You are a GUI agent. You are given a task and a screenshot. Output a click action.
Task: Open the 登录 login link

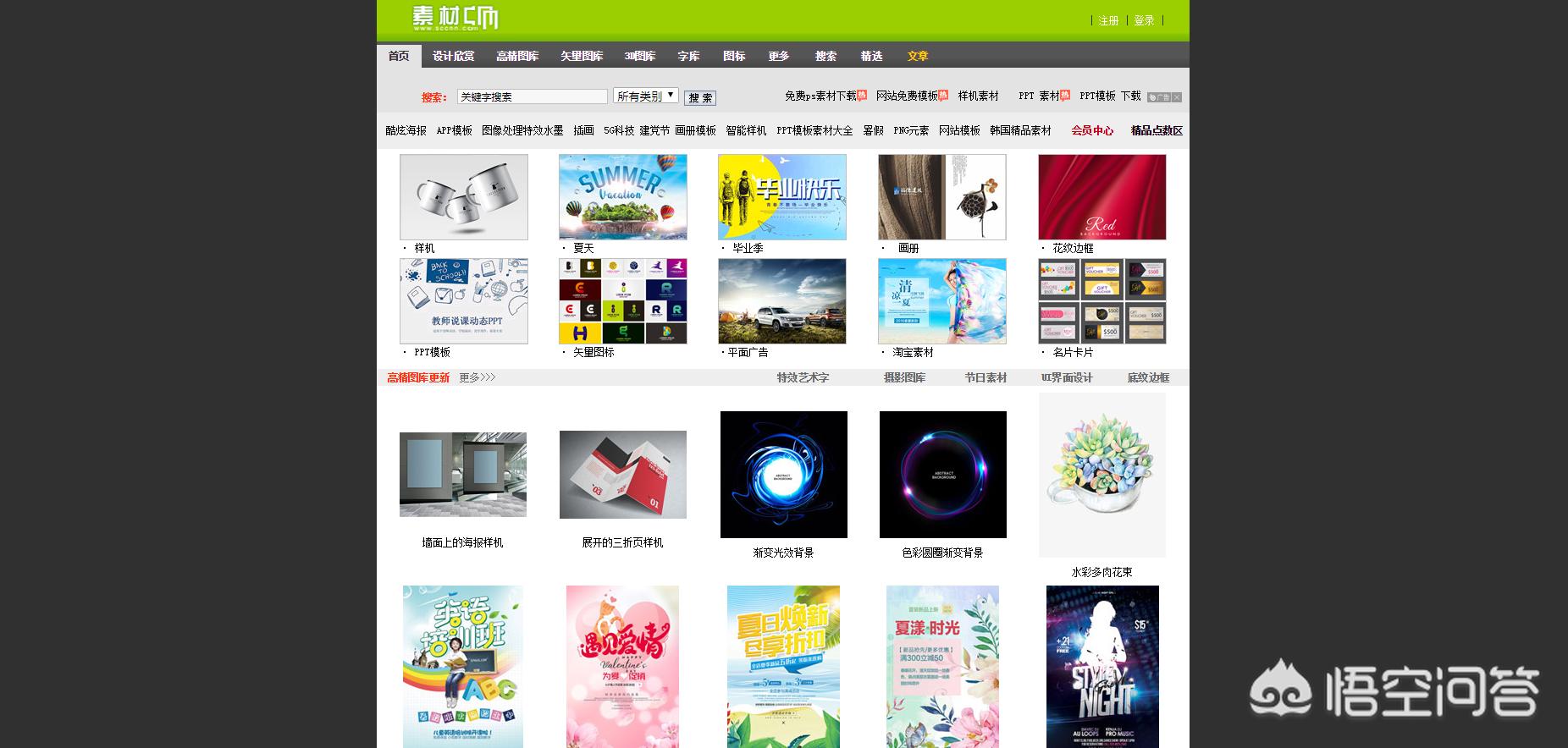point(1144,20)
